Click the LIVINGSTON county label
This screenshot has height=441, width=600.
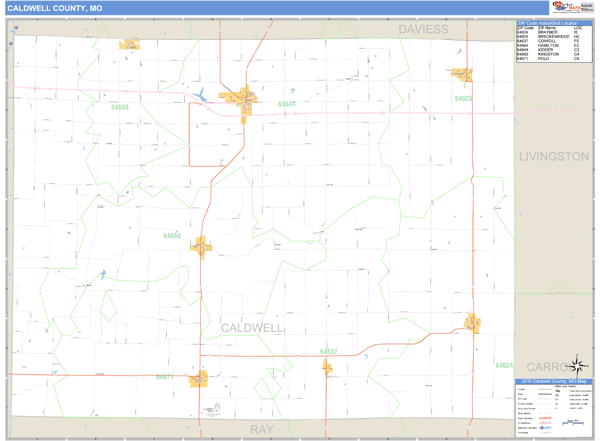553,156
